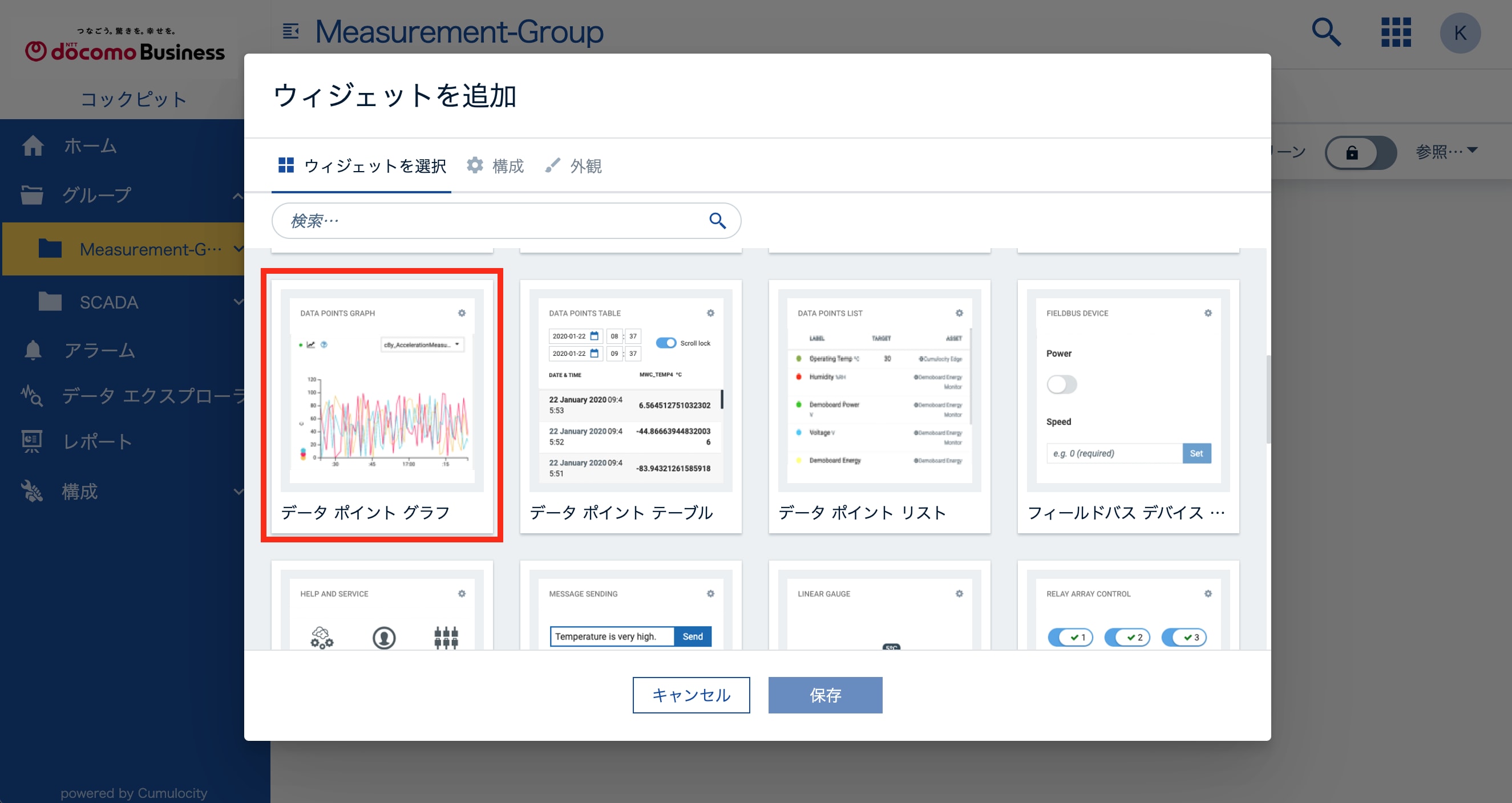Toggle the navigator collapse icon beside title
1512x803 pixels.
(290, 31)
